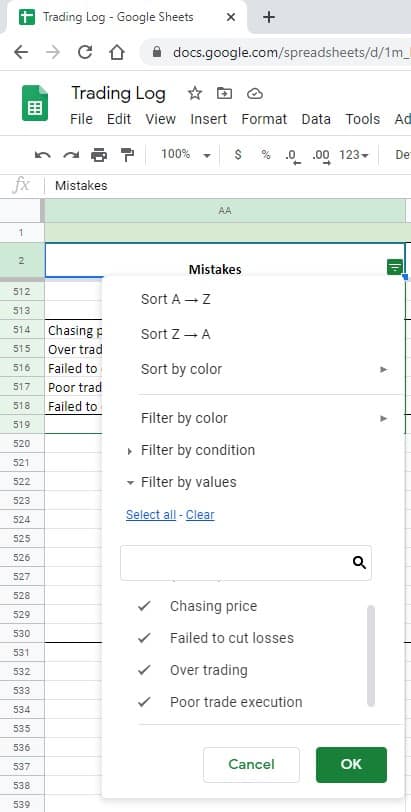The height and width of the screenshot is (812, 411).
Task: Collapse the Filter by values section
Action: (182, 482)
